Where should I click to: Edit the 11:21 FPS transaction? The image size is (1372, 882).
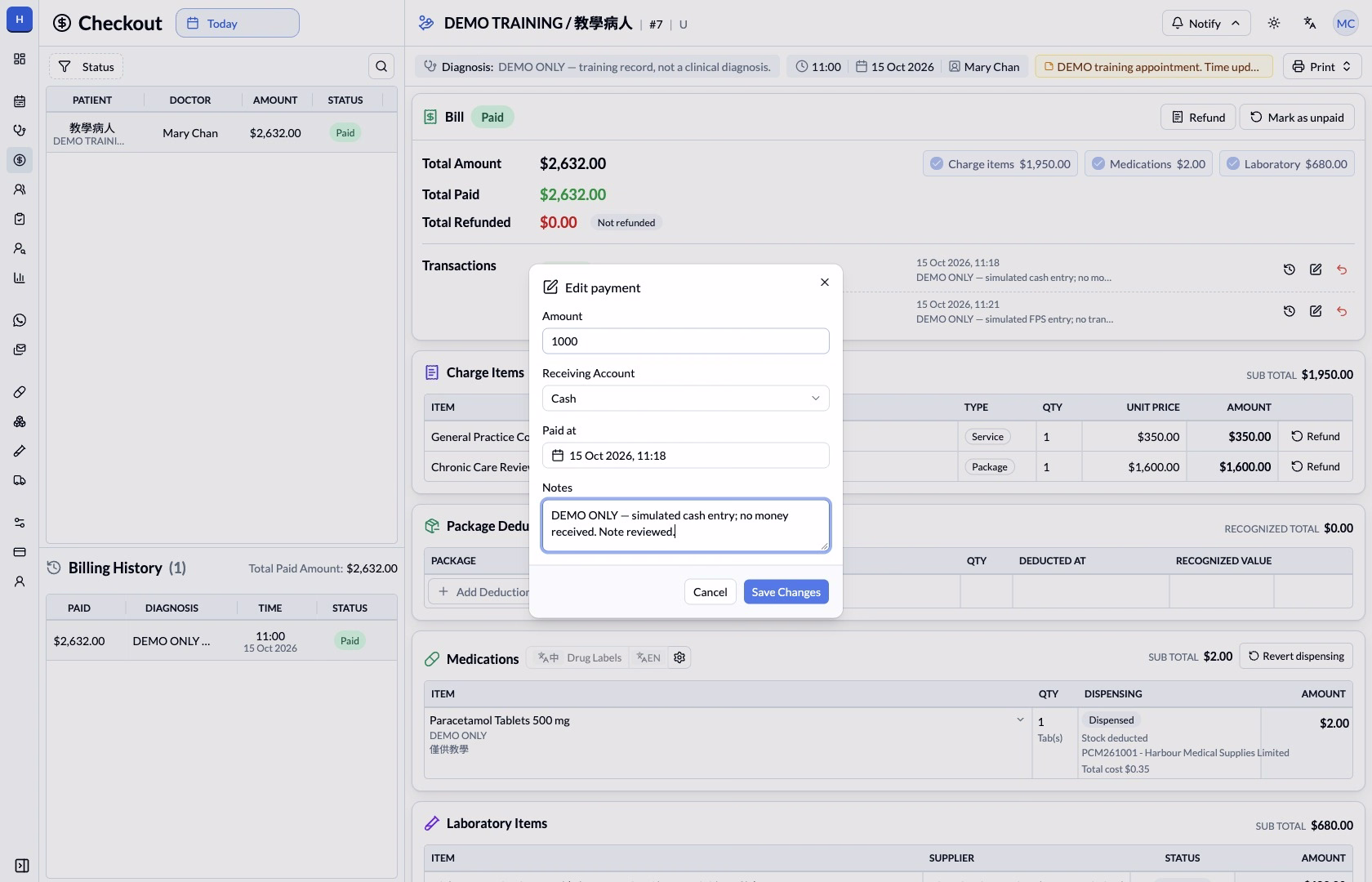(x=1316, y=311)
